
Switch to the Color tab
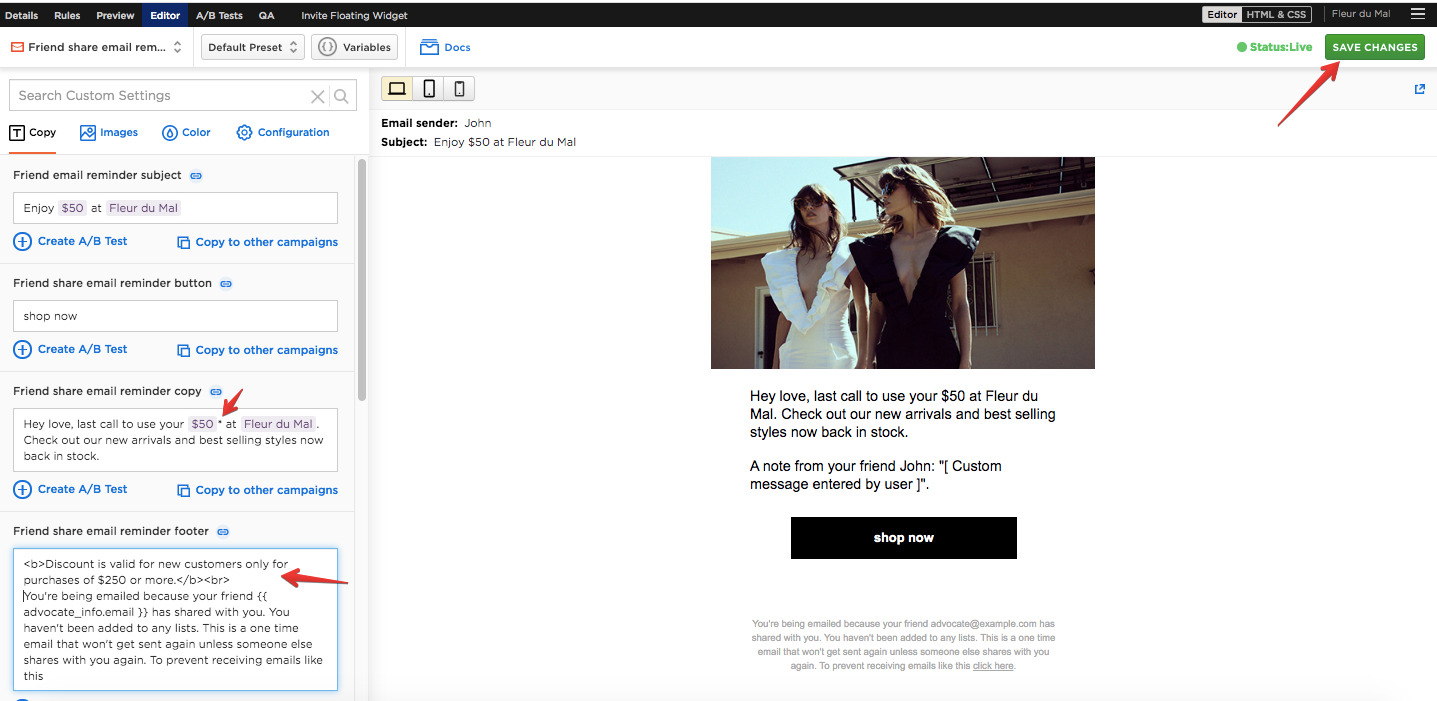coord(187,132)
